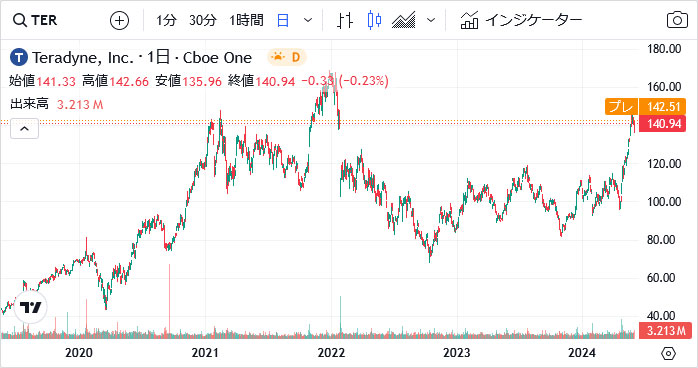The width and height of the screenshot is (698, 368).
Task: Select the 1分 timeframe
Action: [166, 20]
